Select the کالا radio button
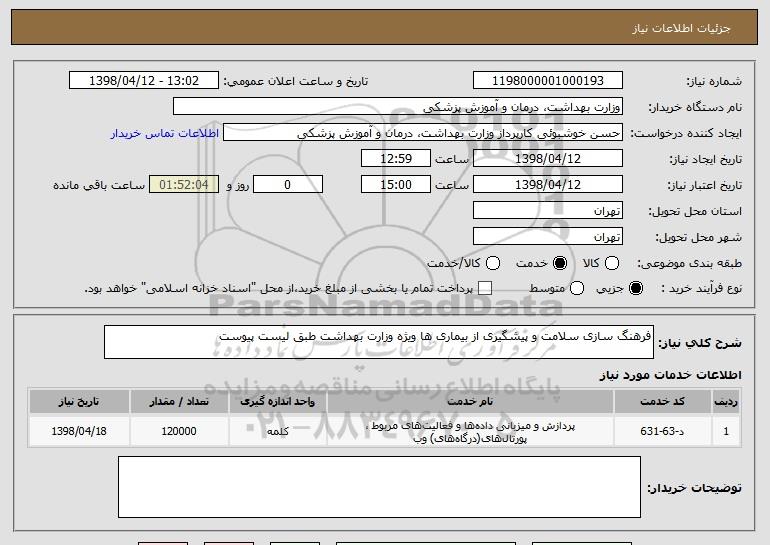Image resolution: width=770 pixels, height=545 pixels. click(611, 264)
